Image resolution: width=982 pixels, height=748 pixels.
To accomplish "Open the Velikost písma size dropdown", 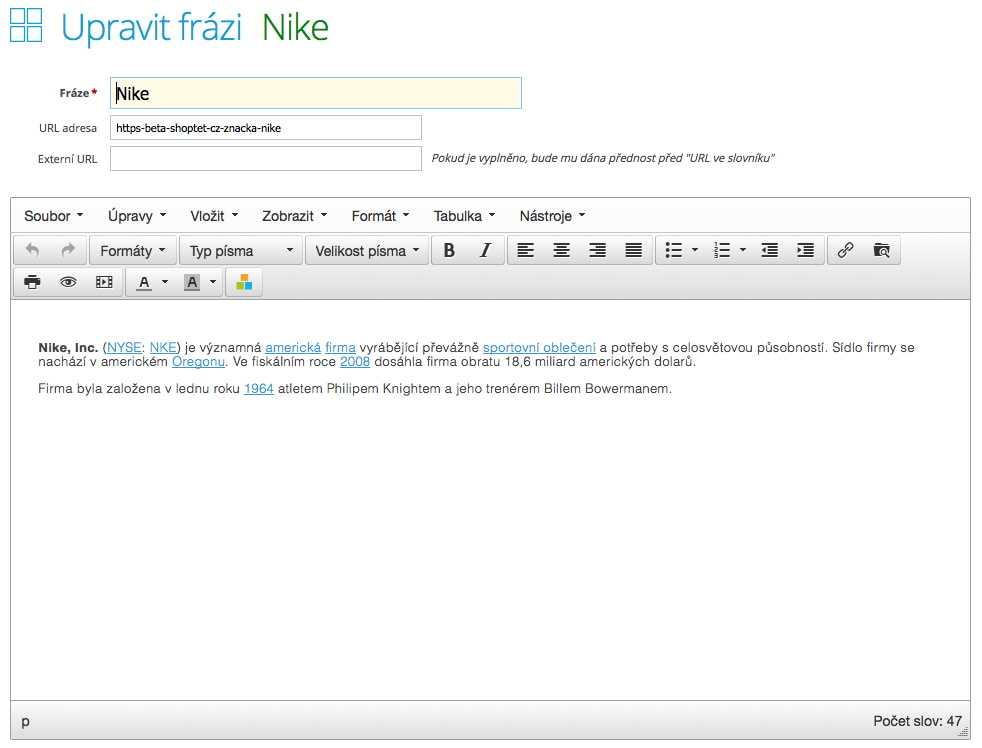I will (x=367, y=251).
